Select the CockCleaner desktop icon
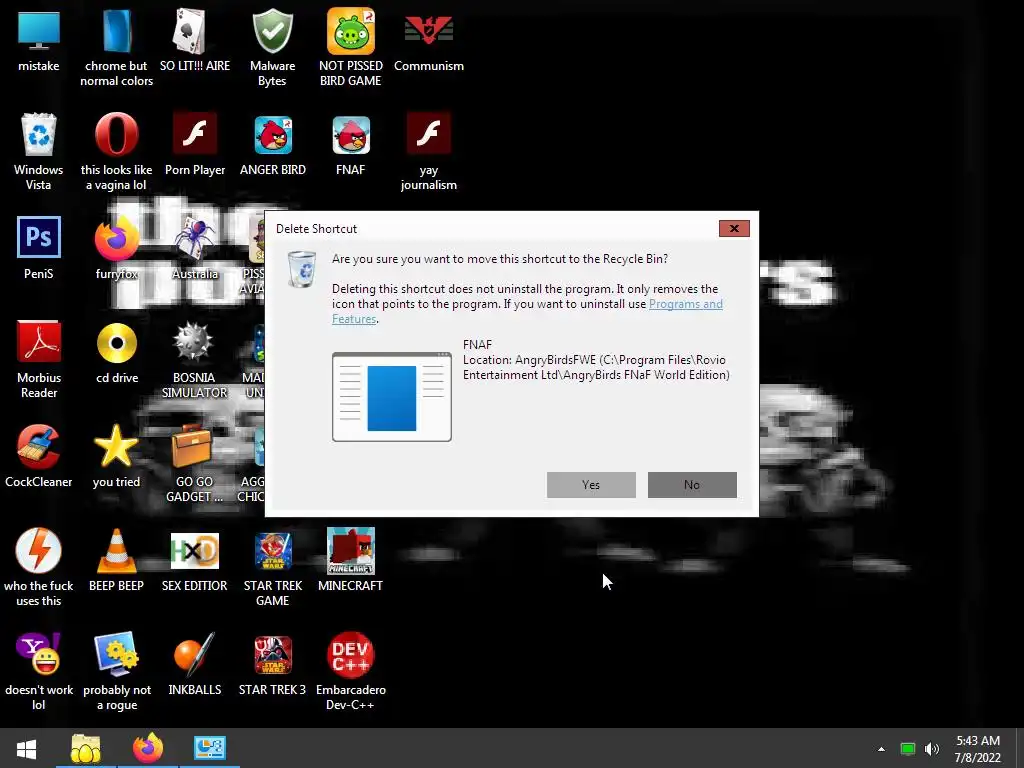Image resolution: width=1024 pixels, height=768 pixels. click(39, 447)
